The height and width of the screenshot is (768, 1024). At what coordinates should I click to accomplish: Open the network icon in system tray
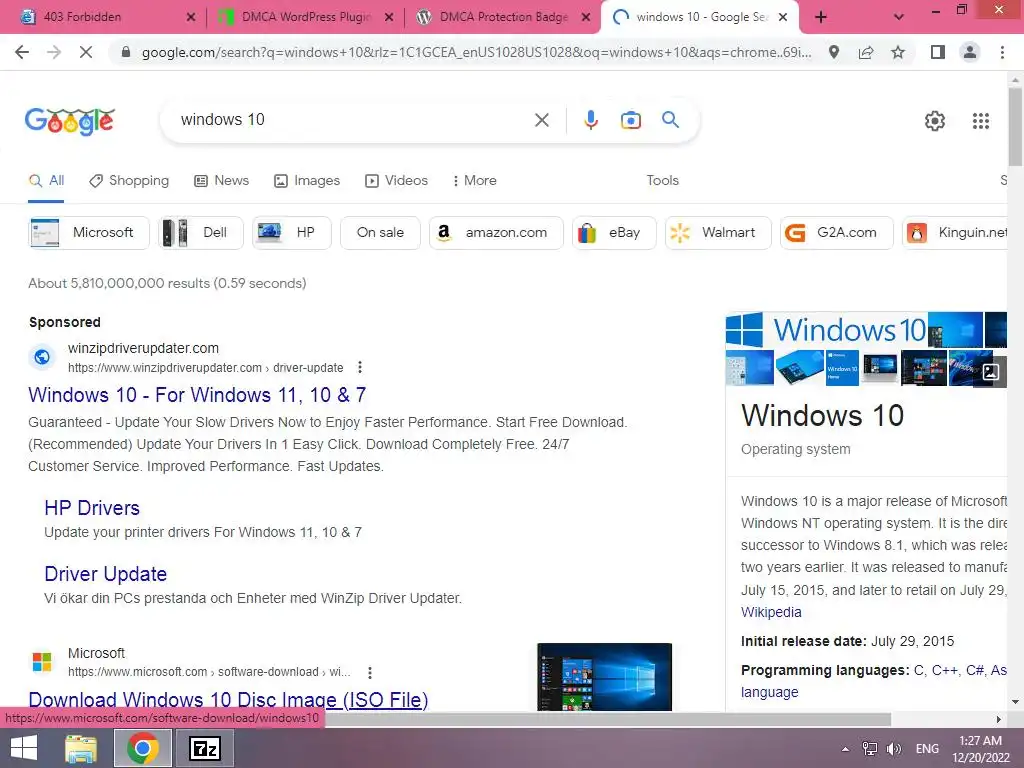pyautogui.click(x=869, y=749)
